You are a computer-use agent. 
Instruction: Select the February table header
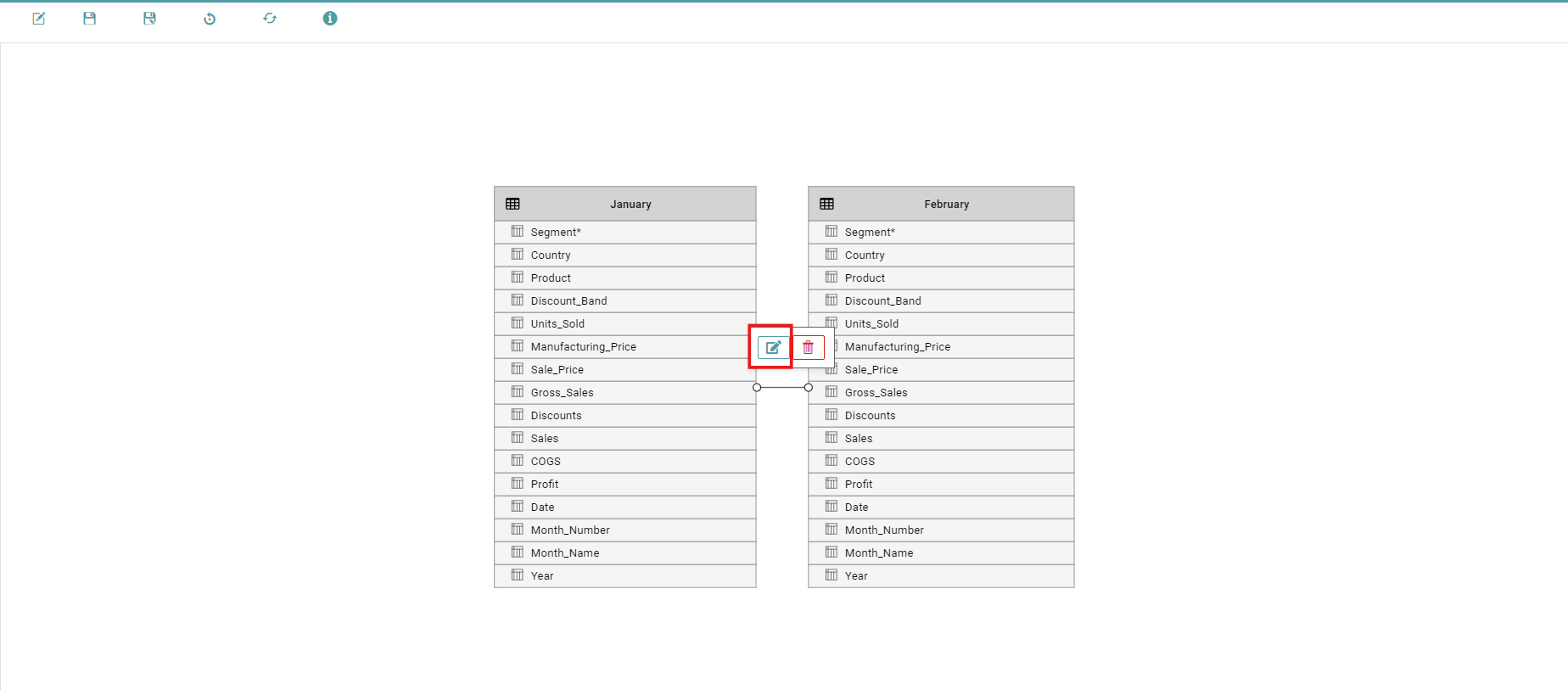(946, 205)
